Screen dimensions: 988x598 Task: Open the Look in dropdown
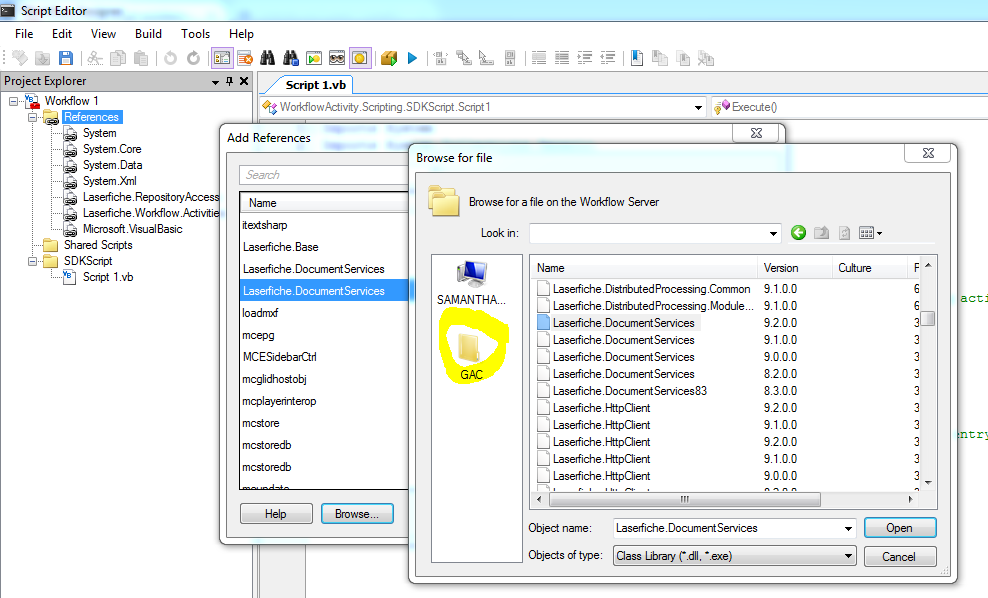(x=773, y=233)
